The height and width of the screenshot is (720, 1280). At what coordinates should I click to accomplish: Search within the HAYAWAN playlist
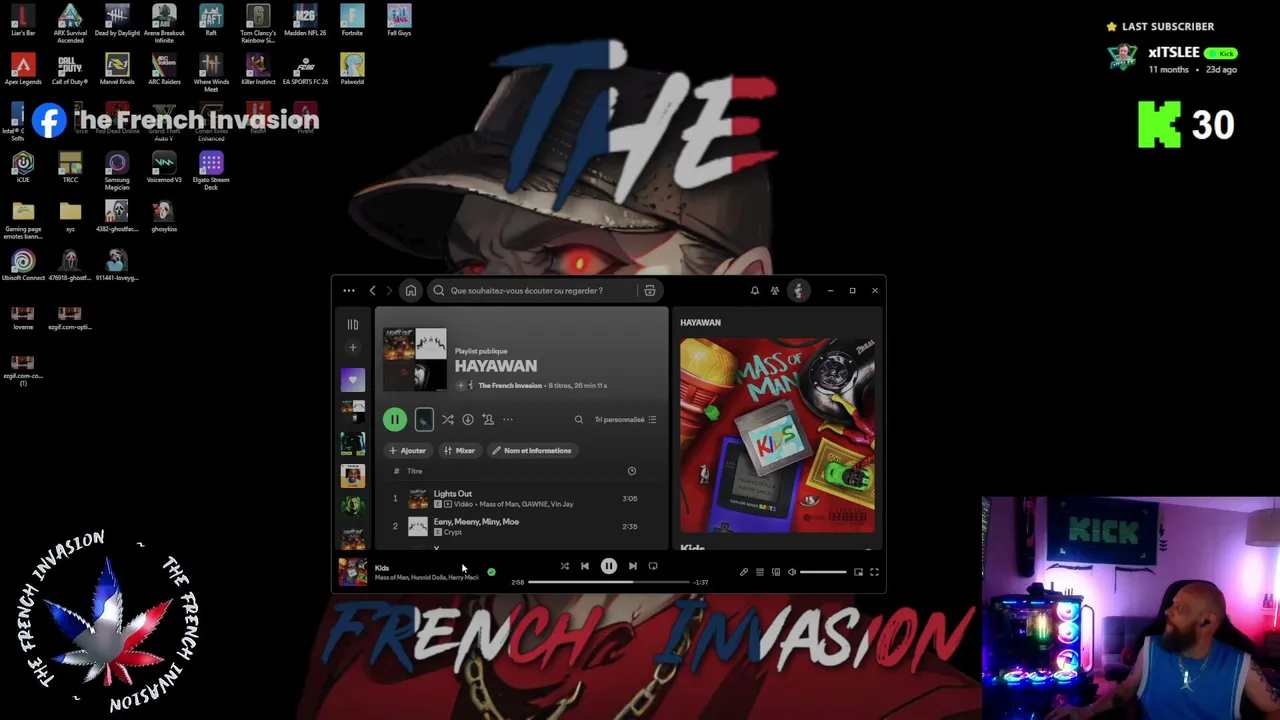tap(578, 420)
